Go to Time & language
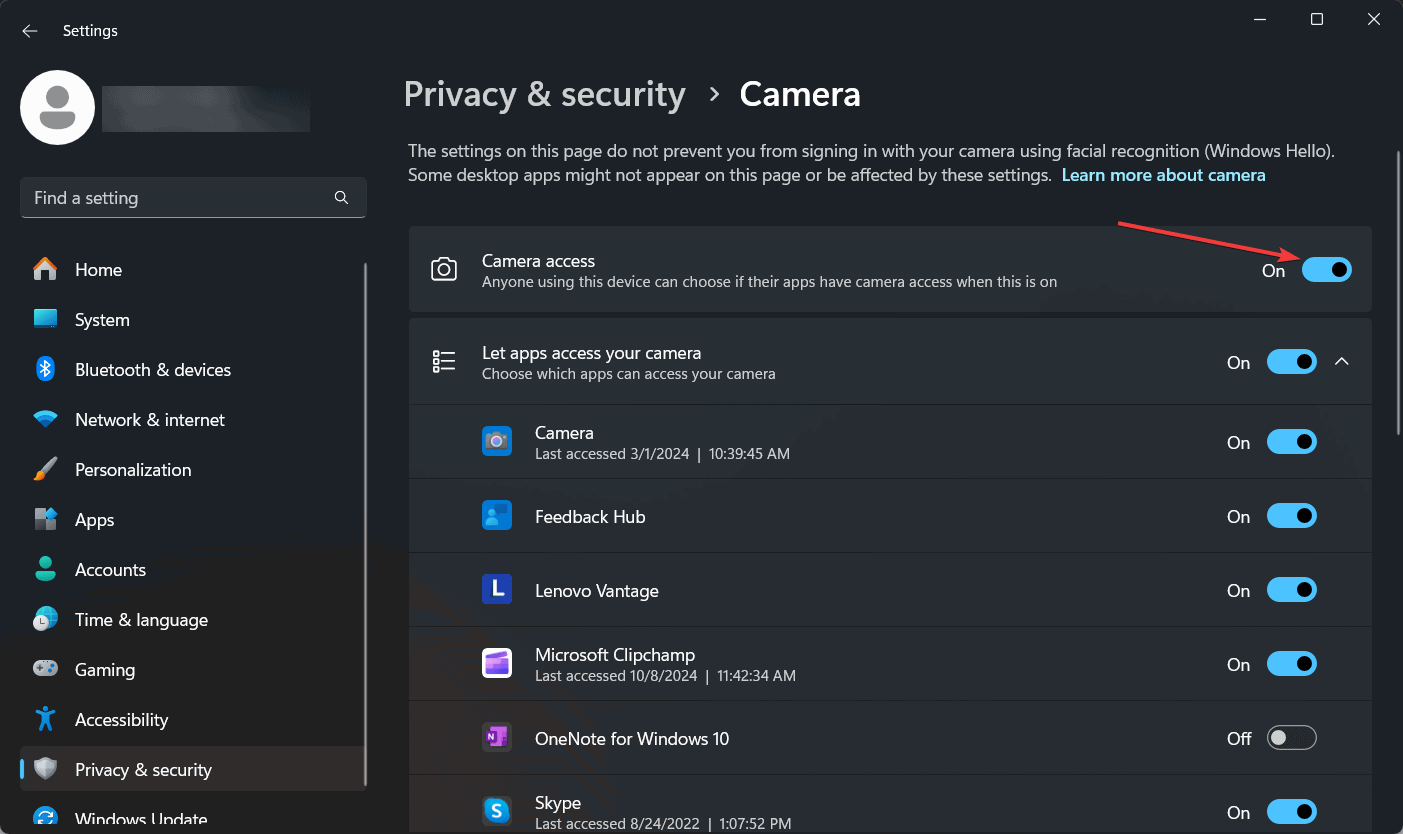This screenshot has width=1403, height=834. 193,620
